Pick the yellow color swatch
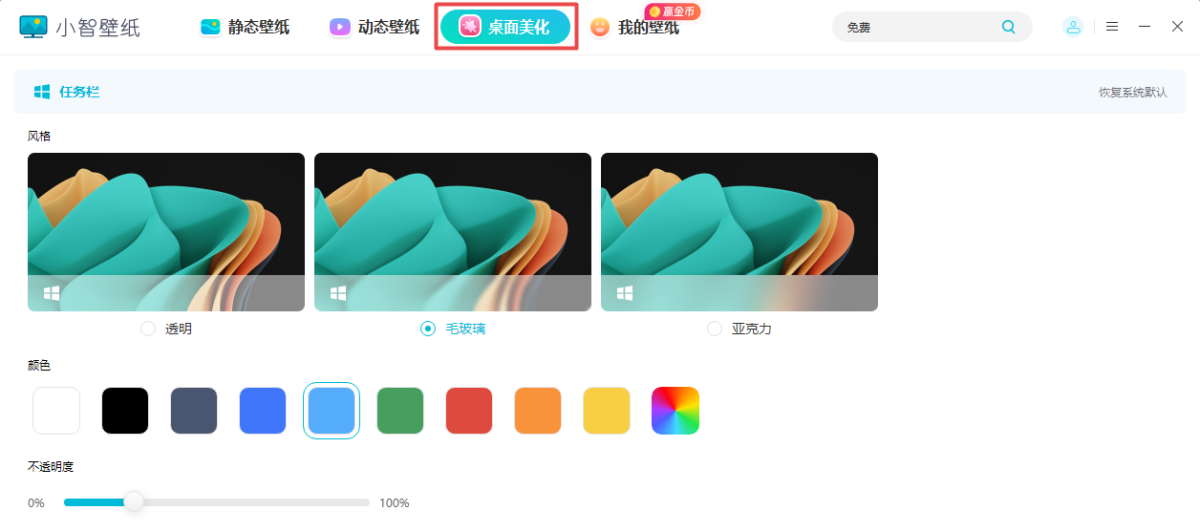Screen dimensions: 1200x532 (x=607, y=411)
